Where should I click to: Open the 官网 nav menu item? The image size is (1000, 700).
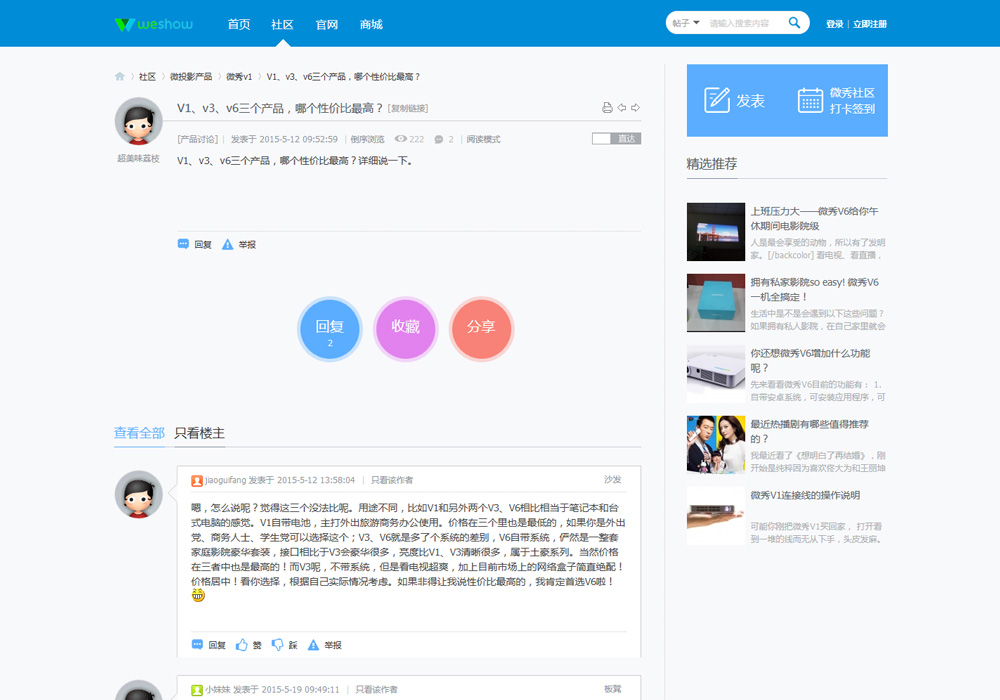(327, 24)
